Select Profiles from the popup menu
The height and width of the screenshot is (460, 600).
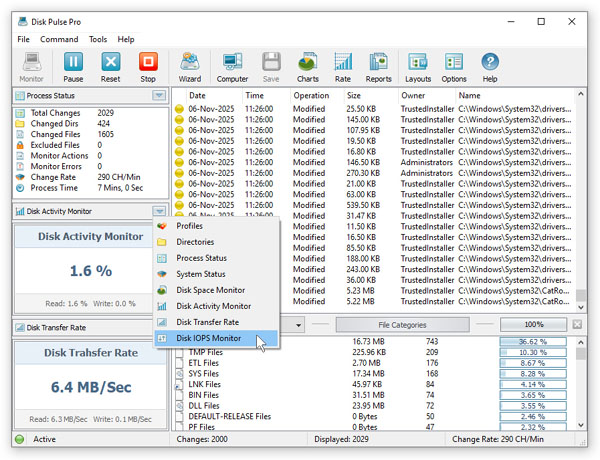click(x=217, y=226)
